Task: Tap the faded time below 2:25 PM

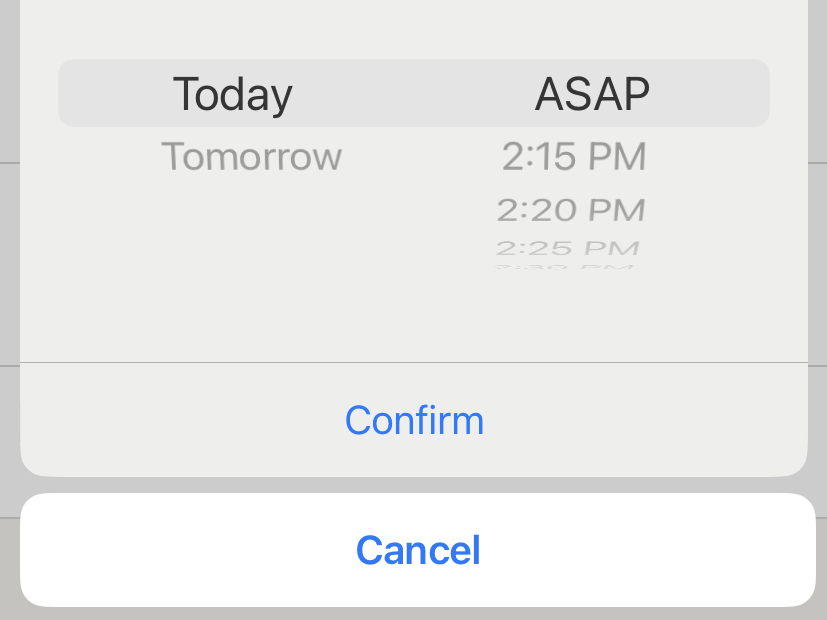Action: pyautogui.click(x=567, y=266)
